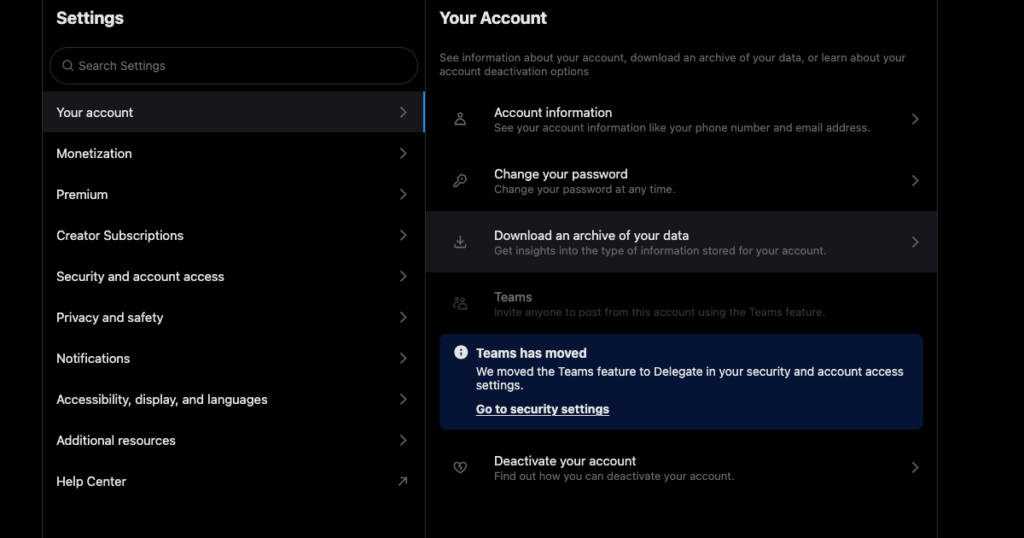This screenshot has width=1024, height=538.
Task: Open Download an archive chevron
Action: tap(915, 242)
